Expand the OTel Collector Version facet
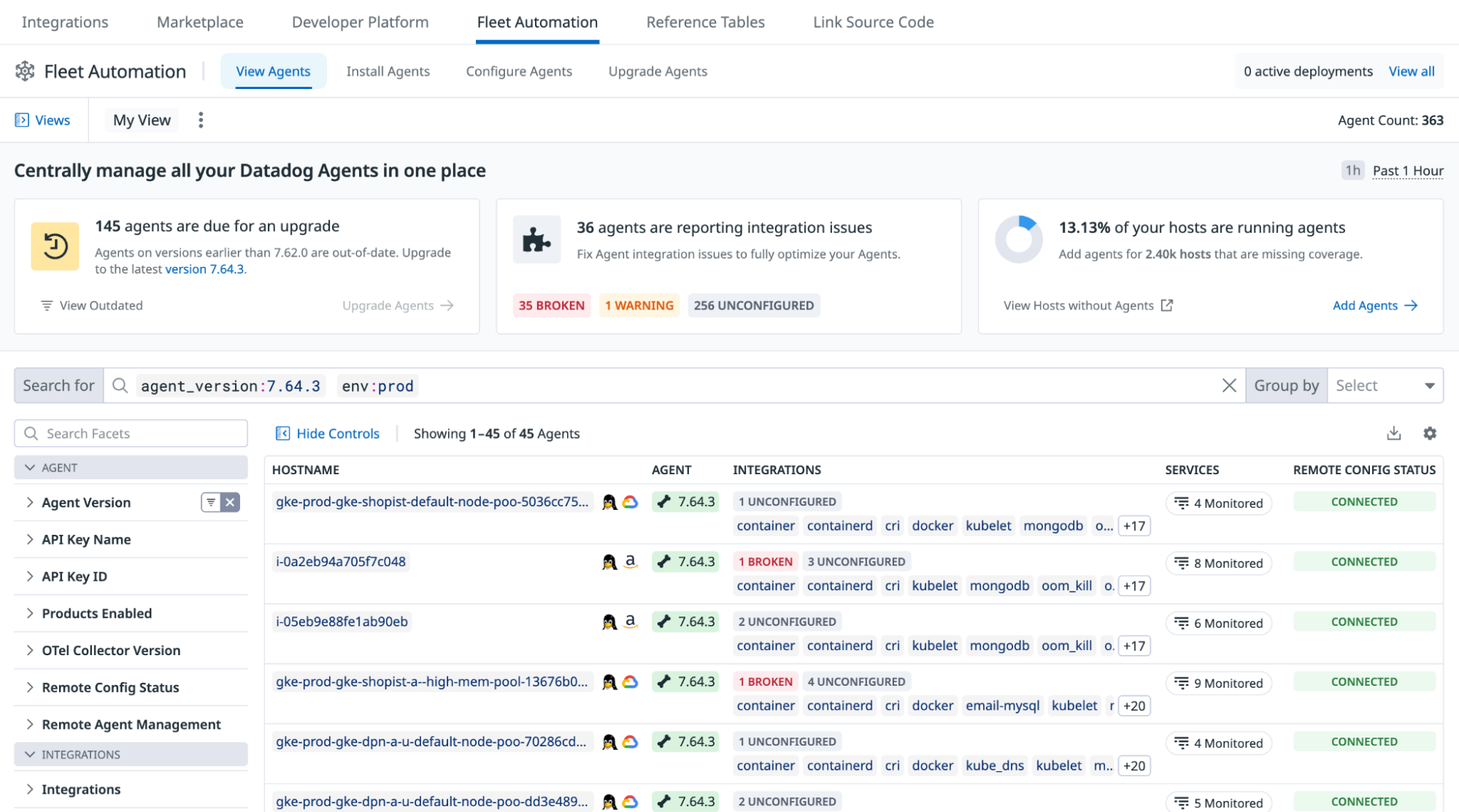Image resolution: width=1459 pixels, height=812 pixels. pyautogui.click(x=30, y=650)
